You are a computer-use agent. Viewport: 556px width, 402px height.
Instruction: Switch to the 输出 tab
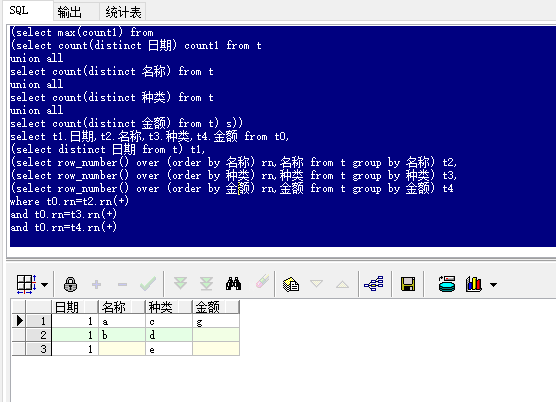point(70,12)
